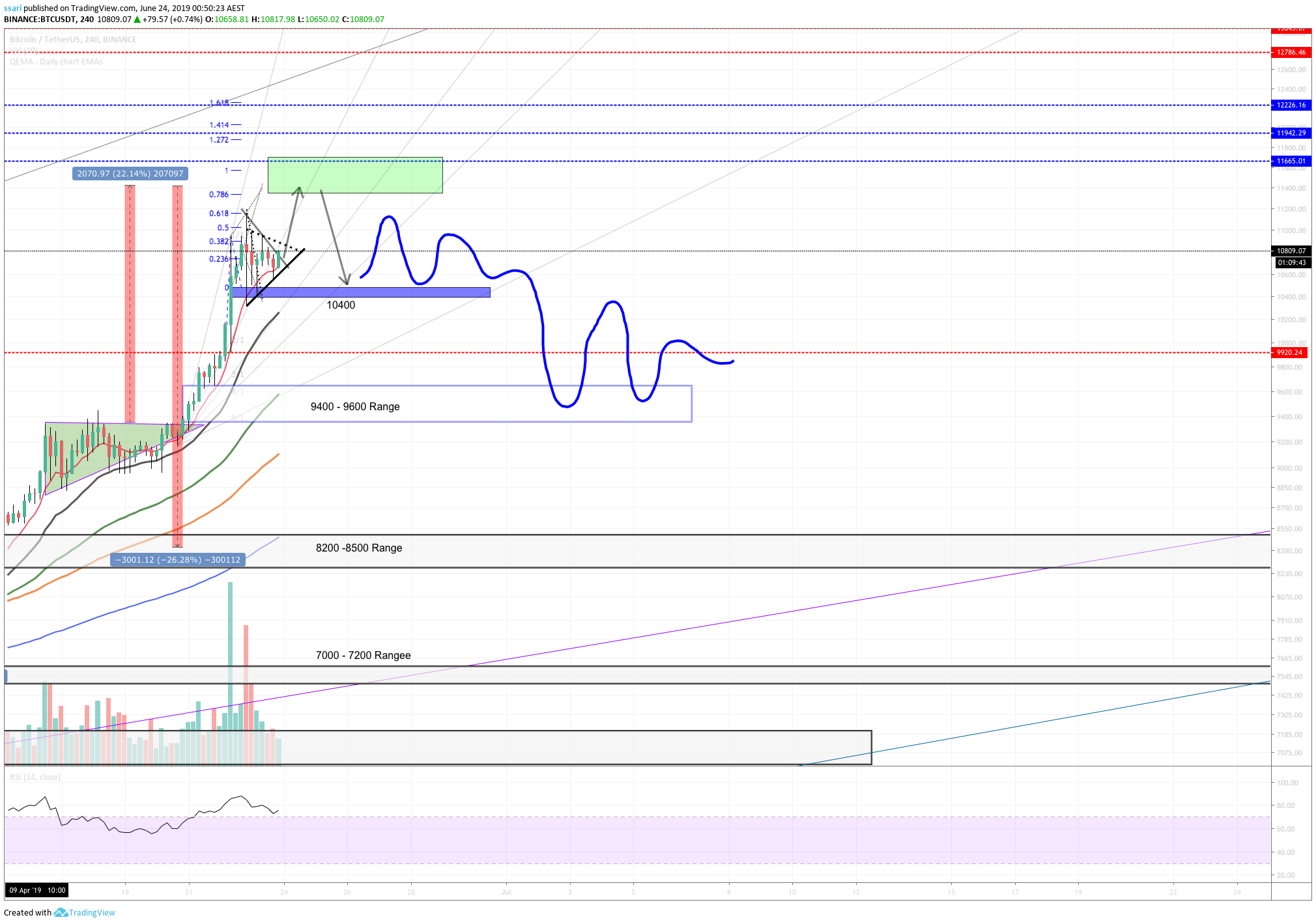Click the 0.618 Fibonacci level label
This screenshot has height=924, width=1316.
219,213
